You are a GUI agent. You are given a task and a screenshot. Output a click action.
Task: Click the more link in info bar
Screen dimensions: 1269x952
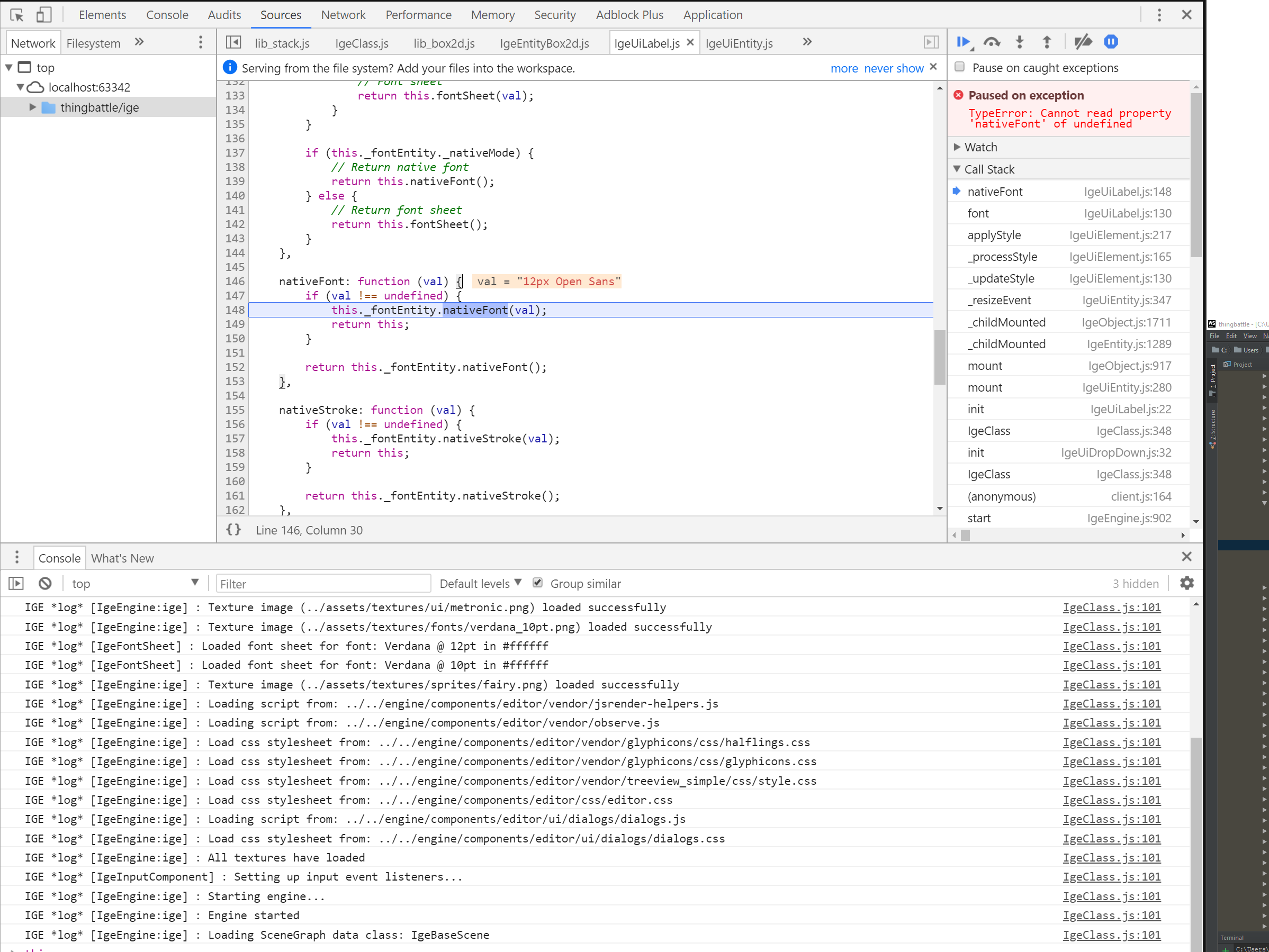click(x=844, y=68)
